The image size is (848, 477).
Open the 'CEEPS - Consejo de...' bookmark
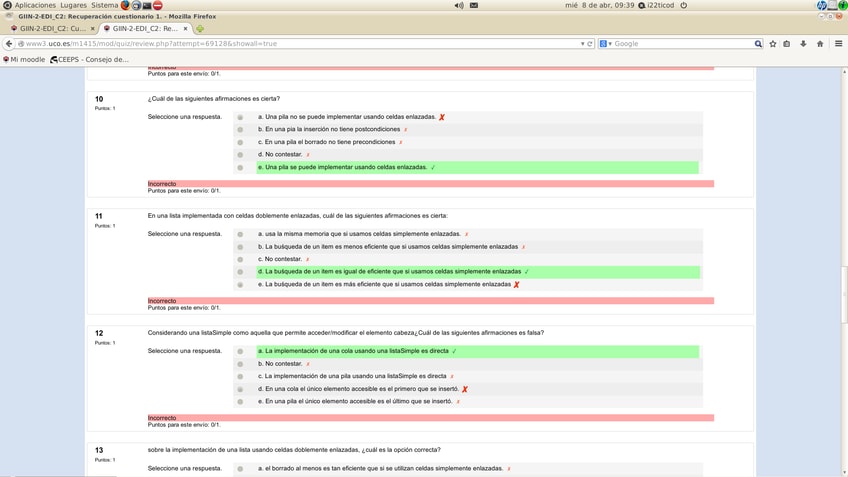(x=92, y=59)
